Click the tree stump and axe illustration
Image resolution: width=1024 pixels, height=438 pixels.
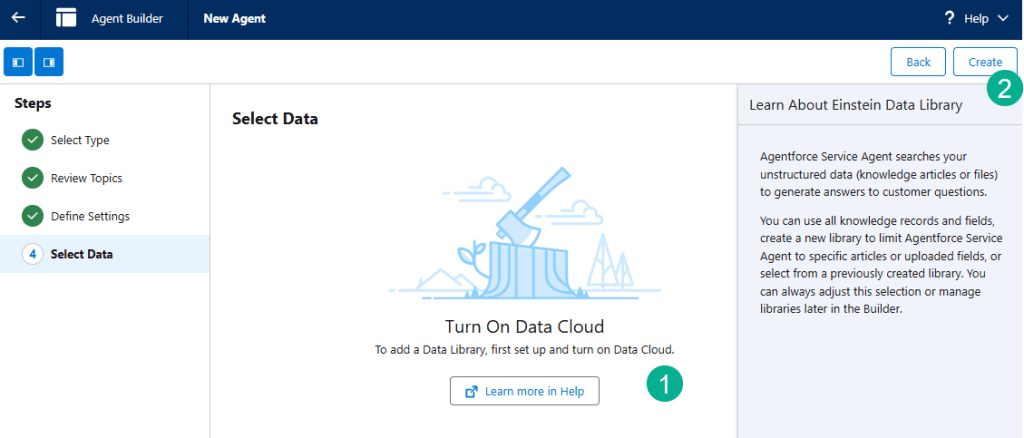point(524,240)
